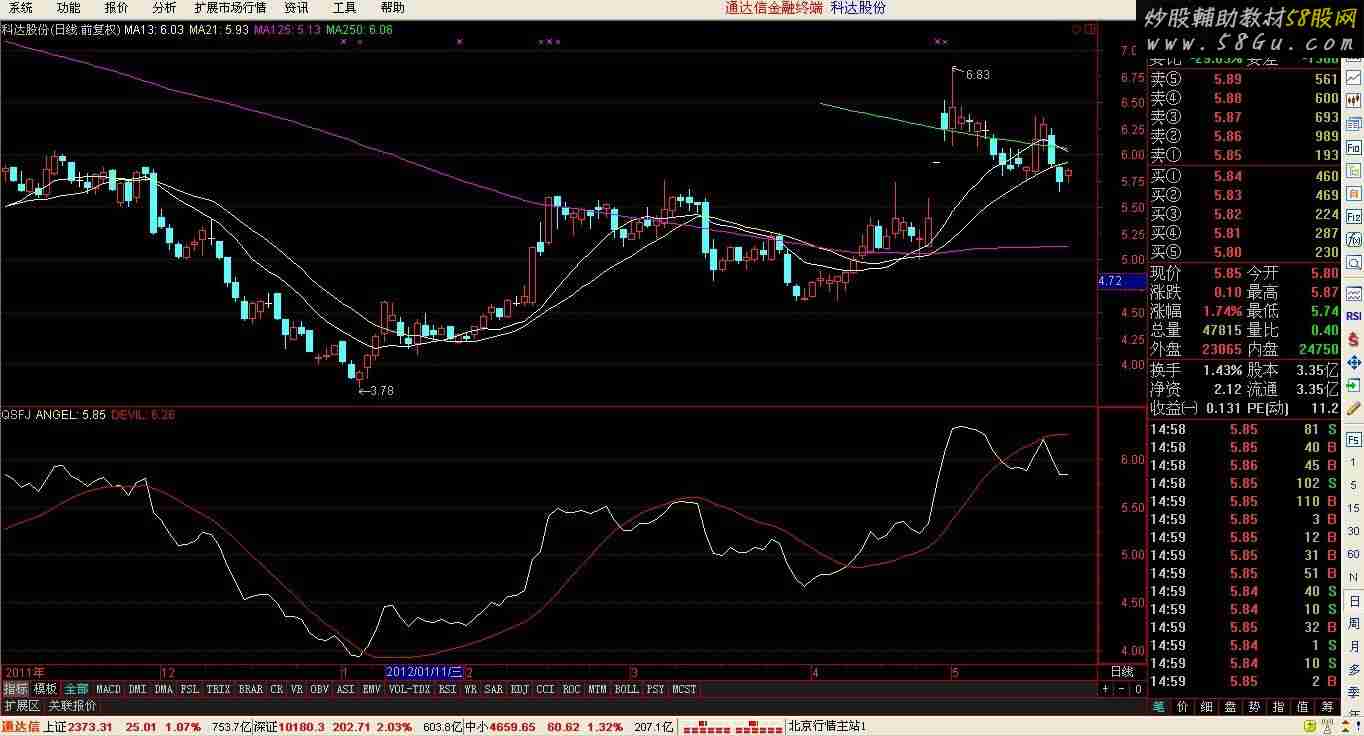
Task: Switch to the KDJ indicator tab
Action: click(x=520, y=689)
